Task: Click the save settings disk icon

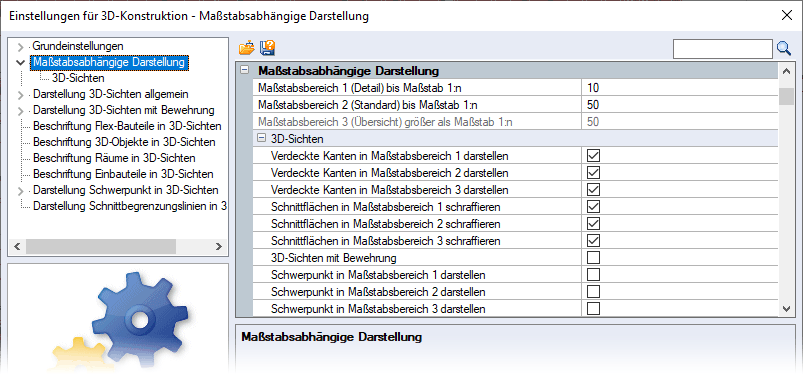Action: (267, 48)
